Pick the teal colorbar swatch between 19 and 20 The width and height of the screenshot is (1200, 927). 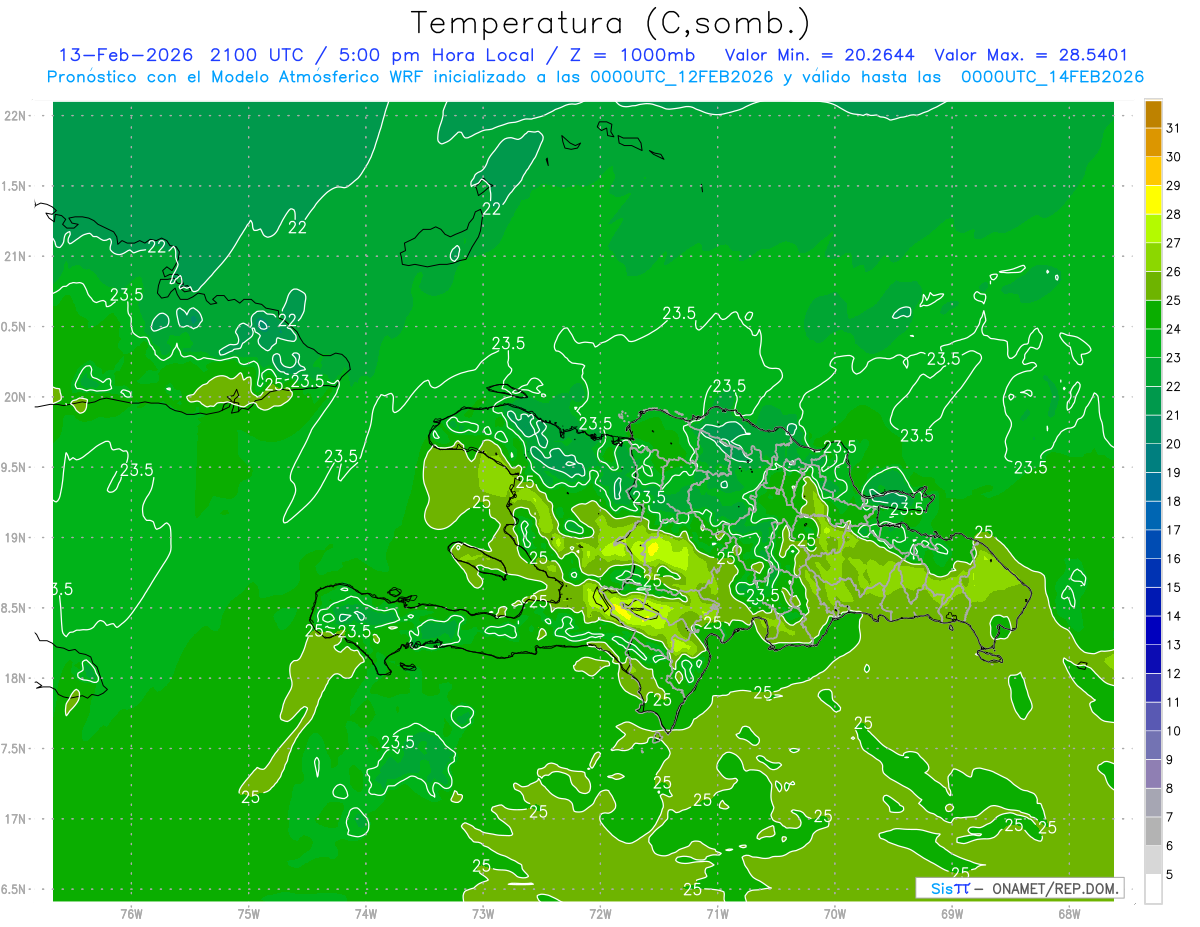click(x=1153, y=459)
